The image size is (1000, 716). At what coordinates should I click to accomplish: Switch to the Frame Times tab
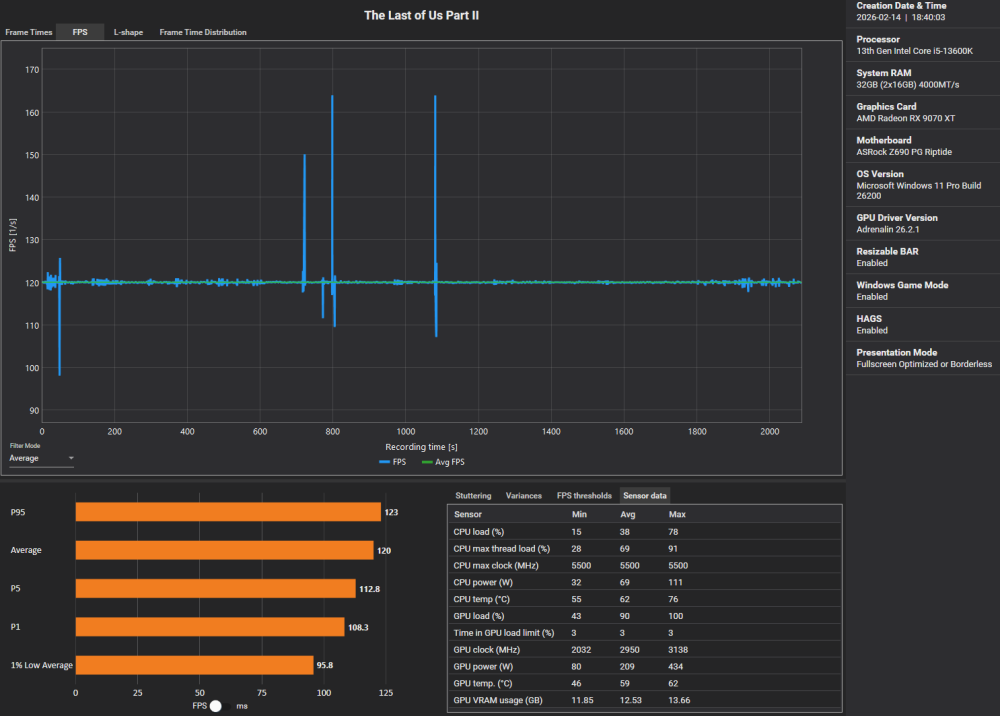click(x=29, y=32)
